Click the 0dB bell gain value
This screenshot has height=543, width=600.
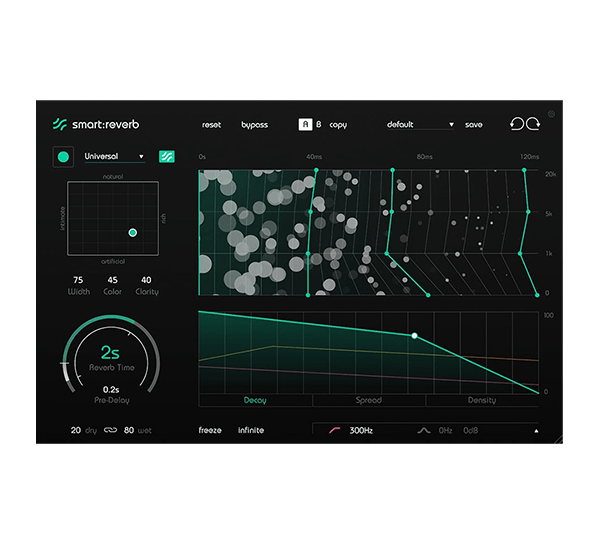point(471,430)
